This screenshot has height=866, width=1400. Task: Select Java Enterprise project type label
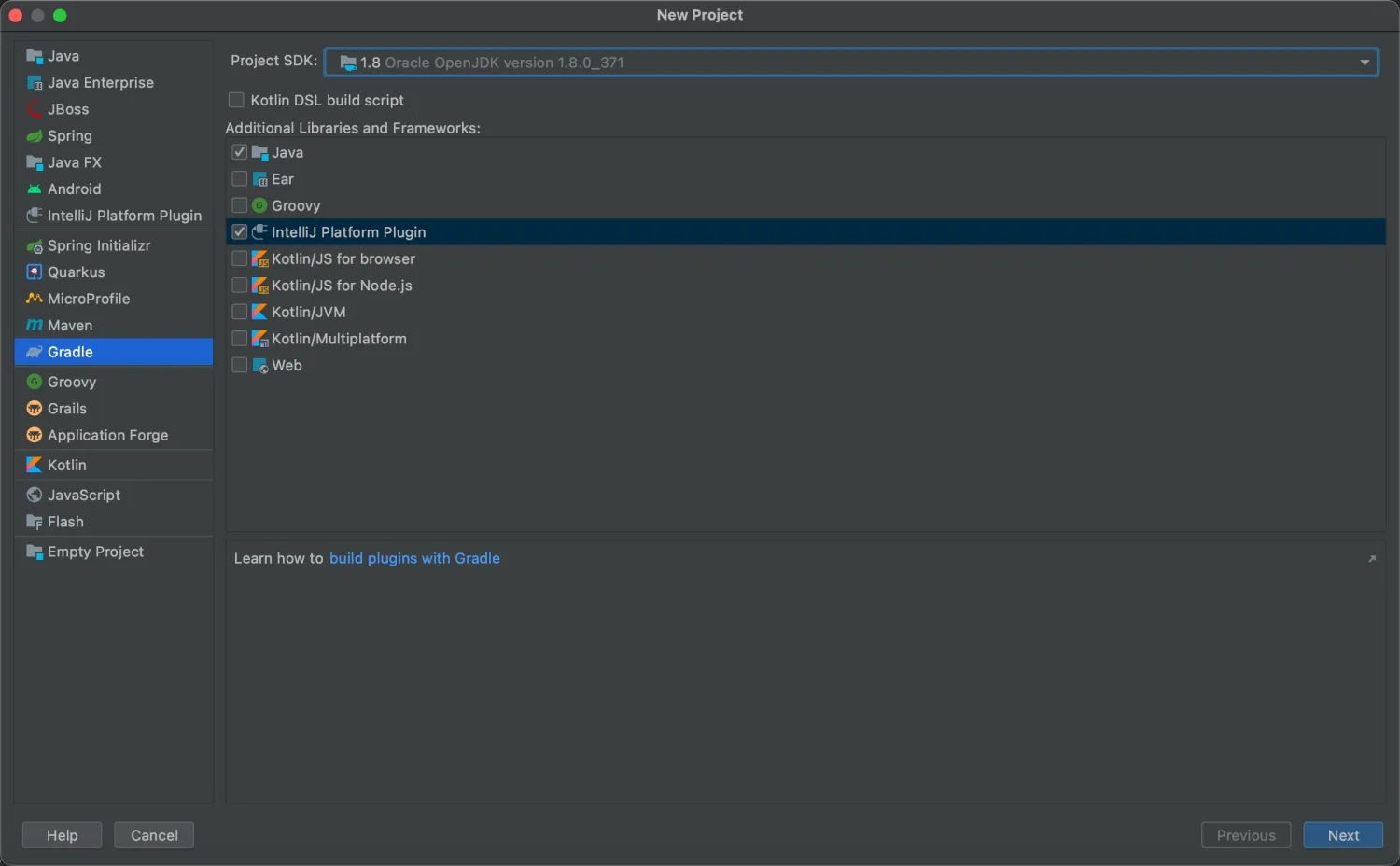click(101, 83)
